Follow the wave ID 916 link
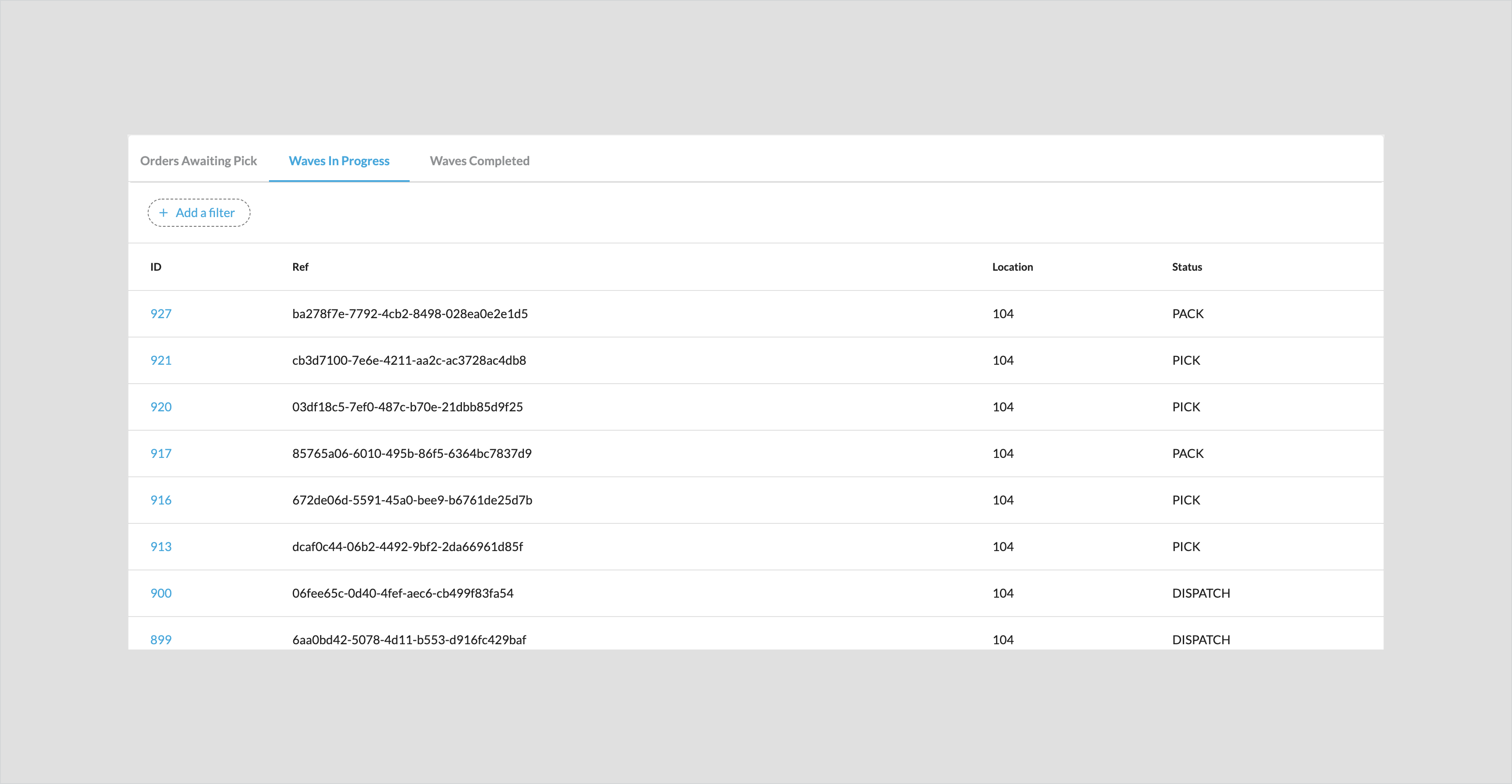The image size is (1512, 784). pyautogui.click(x=161, y=500)
